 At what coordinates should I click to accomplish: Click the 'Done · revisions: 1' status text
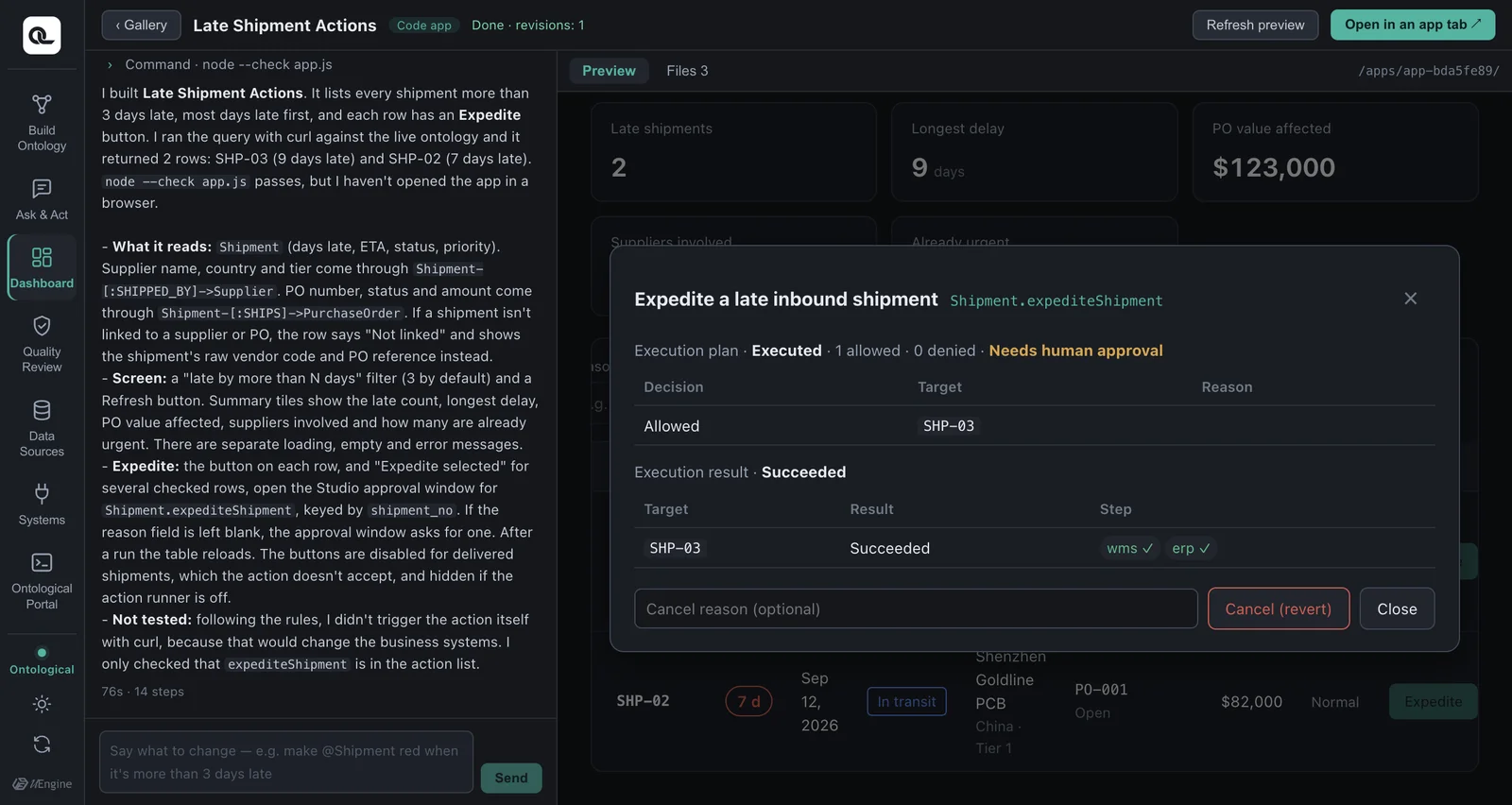click(528, 26)
